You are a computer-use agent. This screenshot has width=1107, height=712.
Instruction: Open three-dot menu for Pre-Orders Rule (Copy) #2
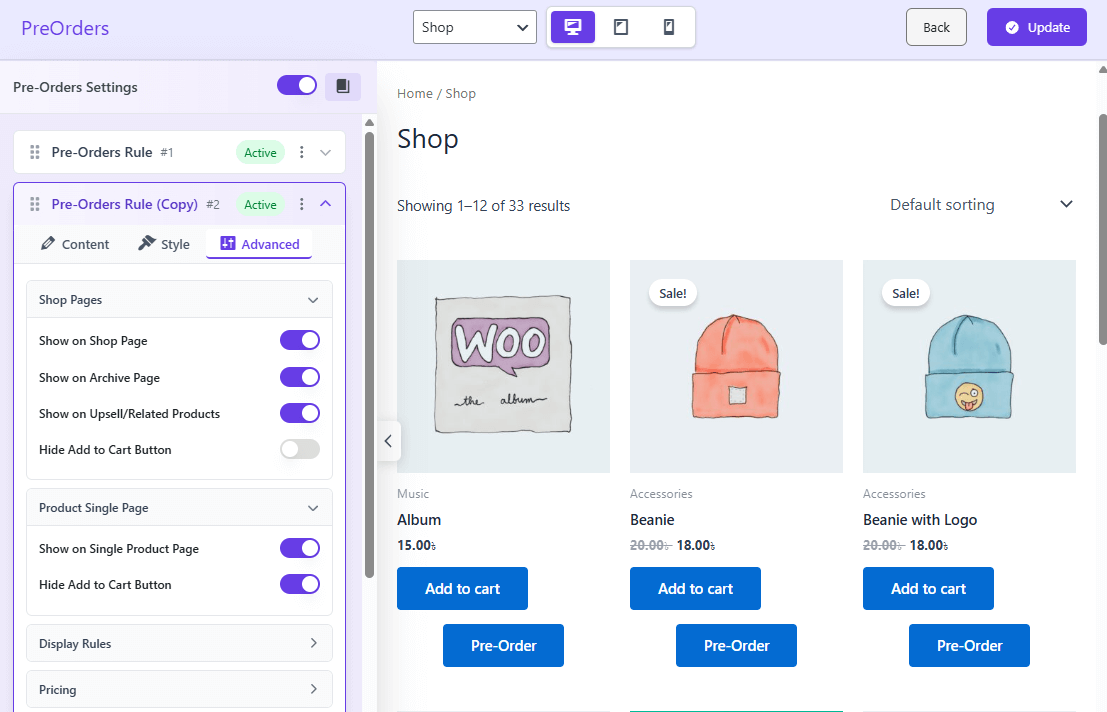click(301, 204)
